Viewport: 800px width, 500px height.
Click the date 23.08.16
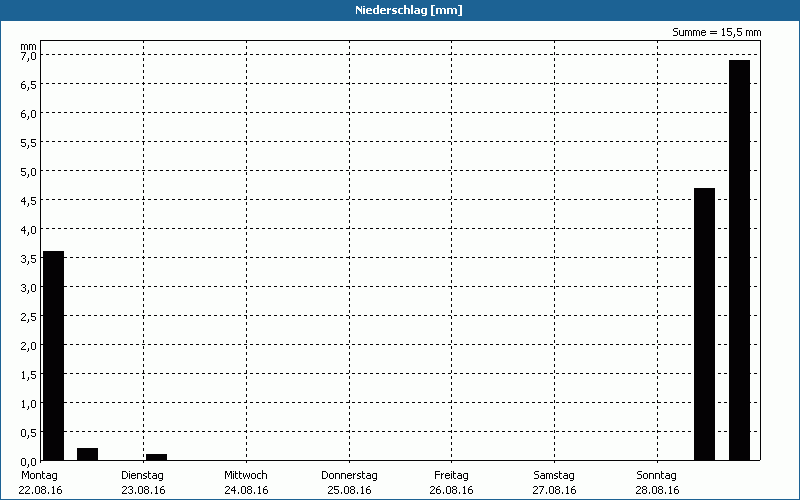[x=143, y=491]
